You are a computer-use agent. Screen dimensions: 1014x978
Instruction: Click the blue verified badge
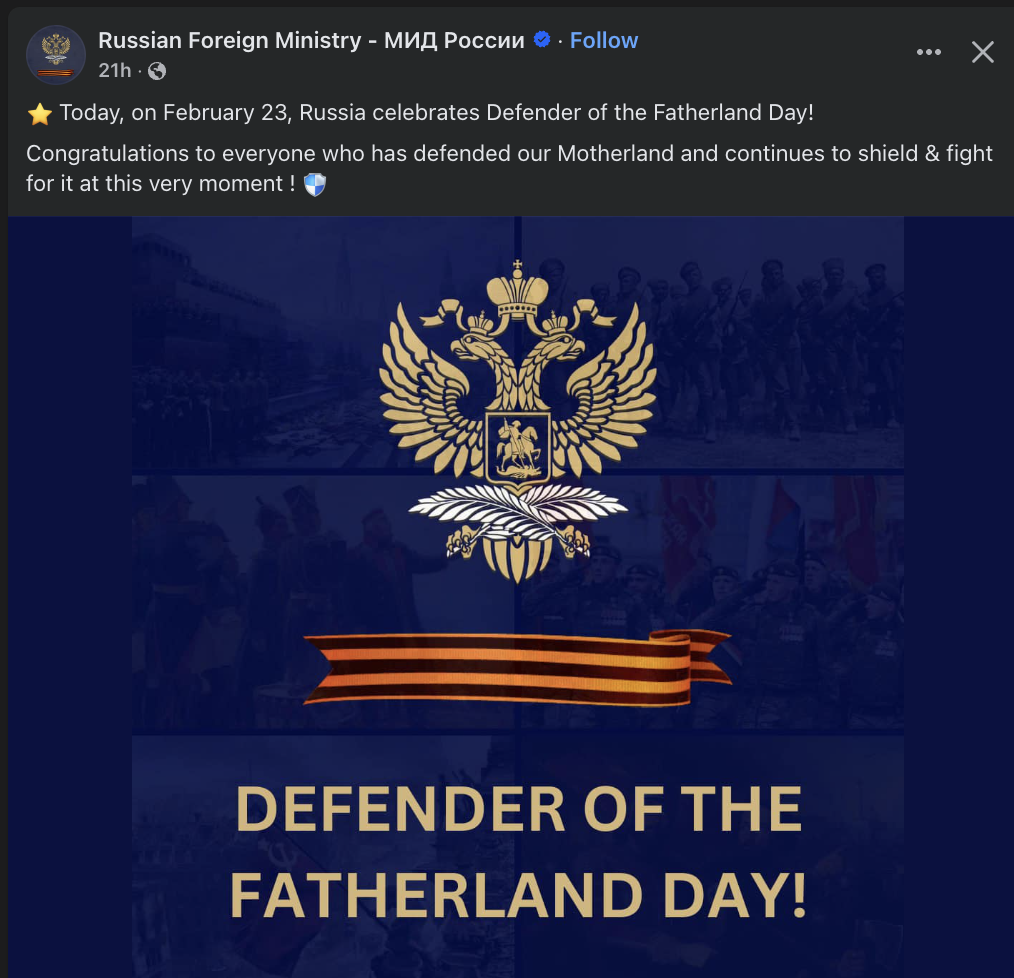point(542,41)
